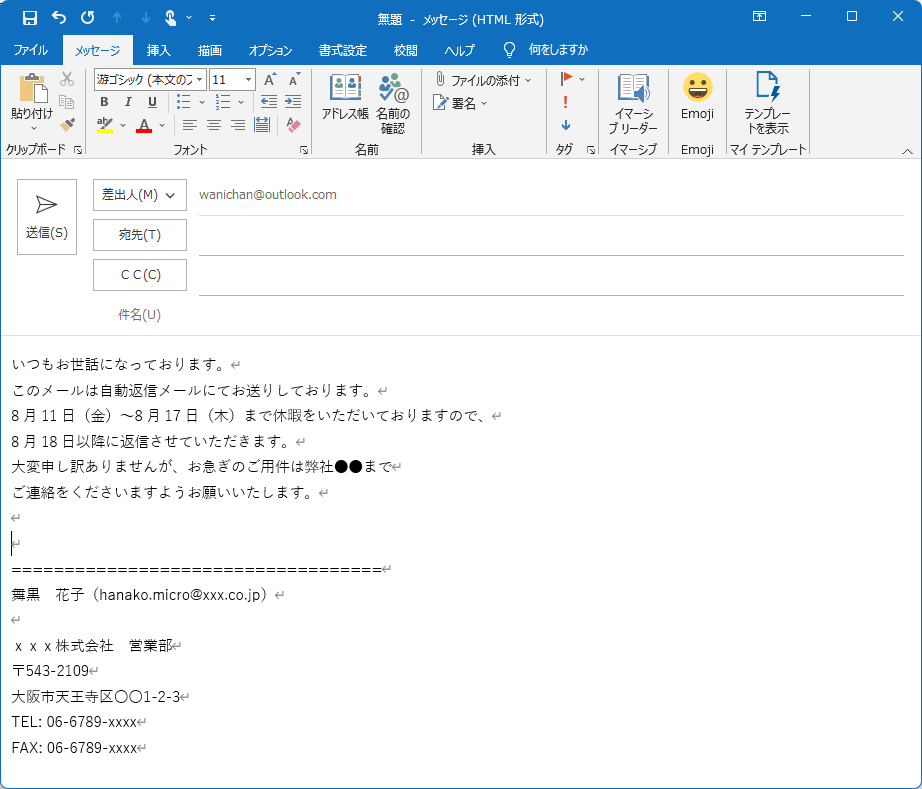
Task: Decrease indent of paragraph
Action: 269,102
